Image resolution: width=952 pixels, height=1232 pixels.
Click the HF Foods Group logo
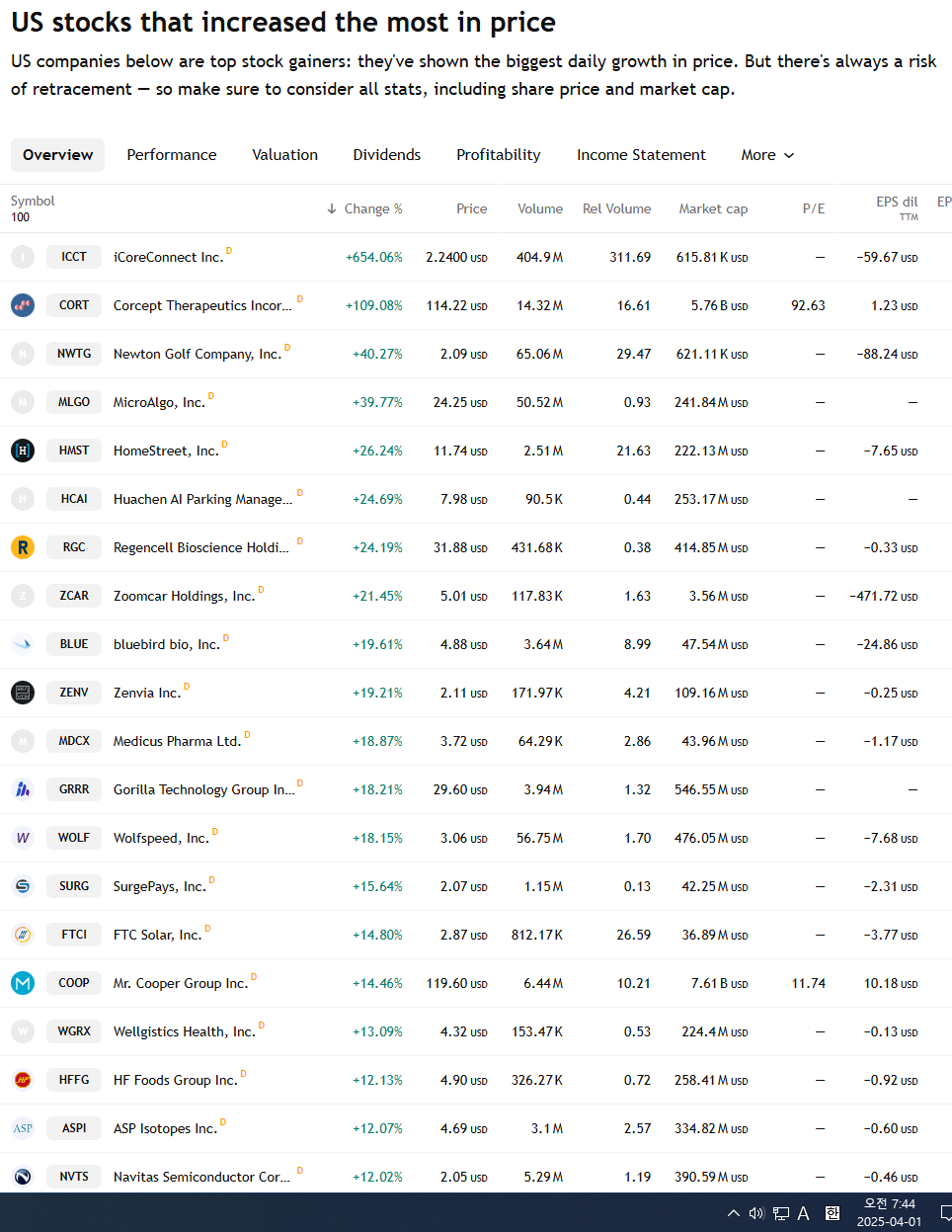(x=23, y=1080)
